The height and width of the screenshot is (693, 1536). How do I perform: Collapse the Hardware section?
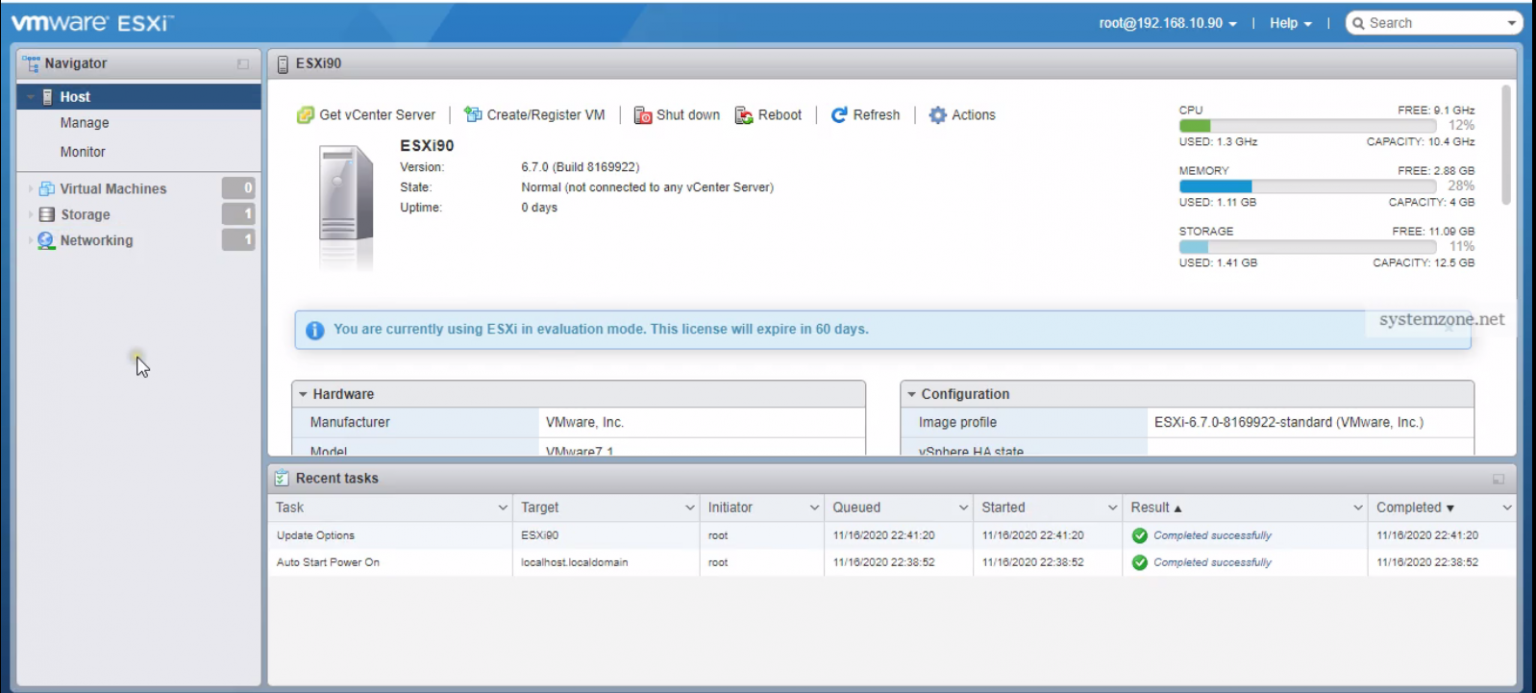(x=301, y=393)
